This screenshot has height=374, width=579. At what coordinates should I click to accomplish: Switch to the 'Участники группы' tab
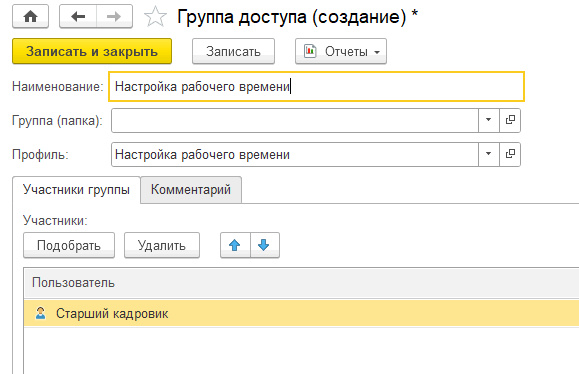tap(76, 190)
